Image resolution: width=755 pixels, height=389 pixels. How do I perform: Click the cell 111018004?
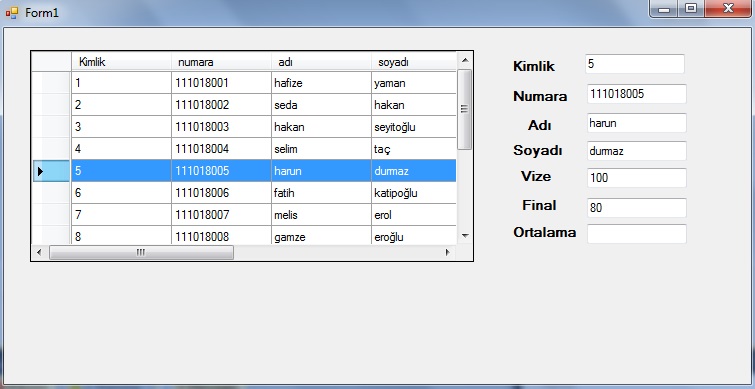pos(221,149)
